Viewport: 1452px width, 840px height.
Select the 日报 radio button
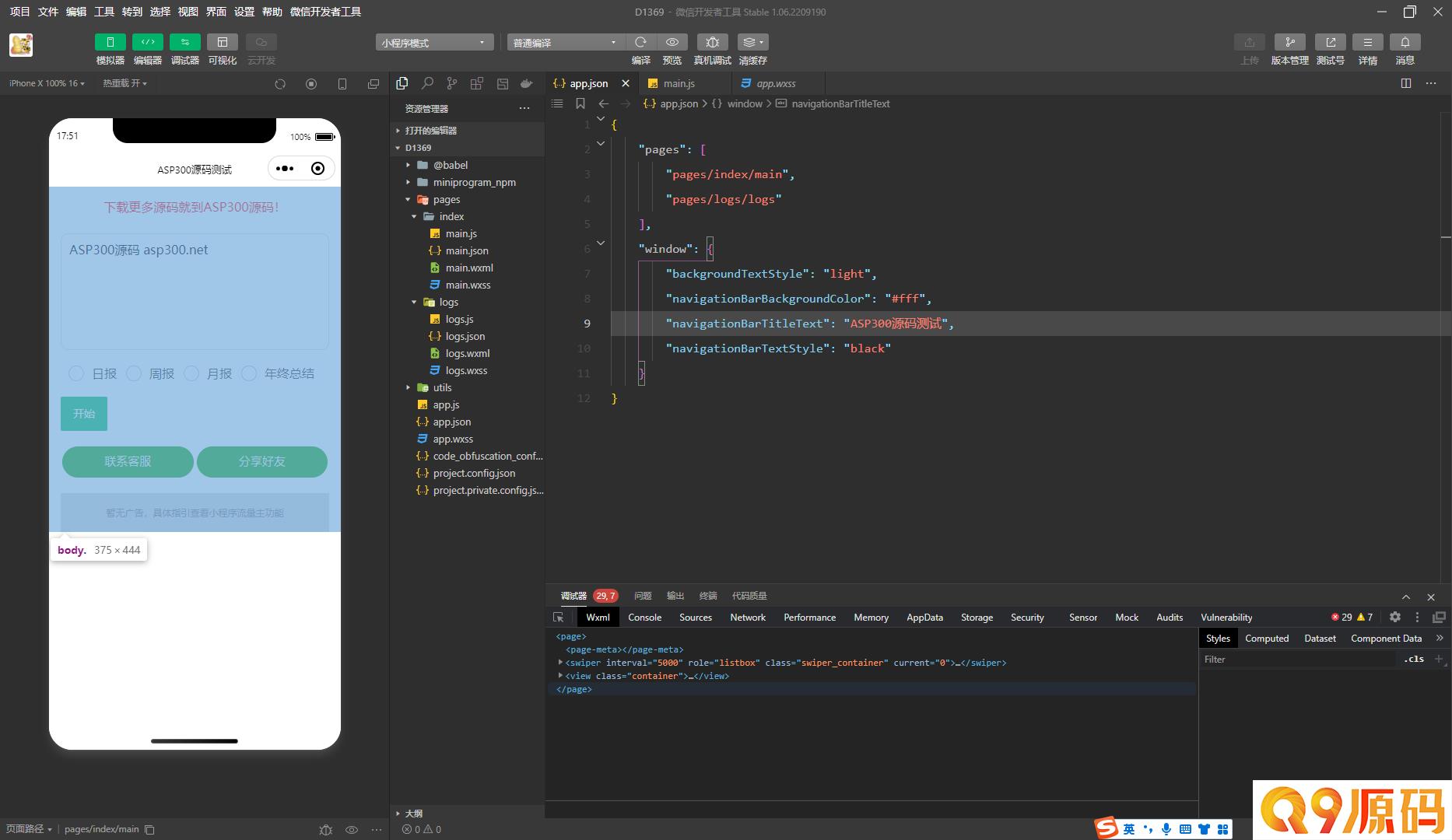pyautogui.click(x=75, y=373)
